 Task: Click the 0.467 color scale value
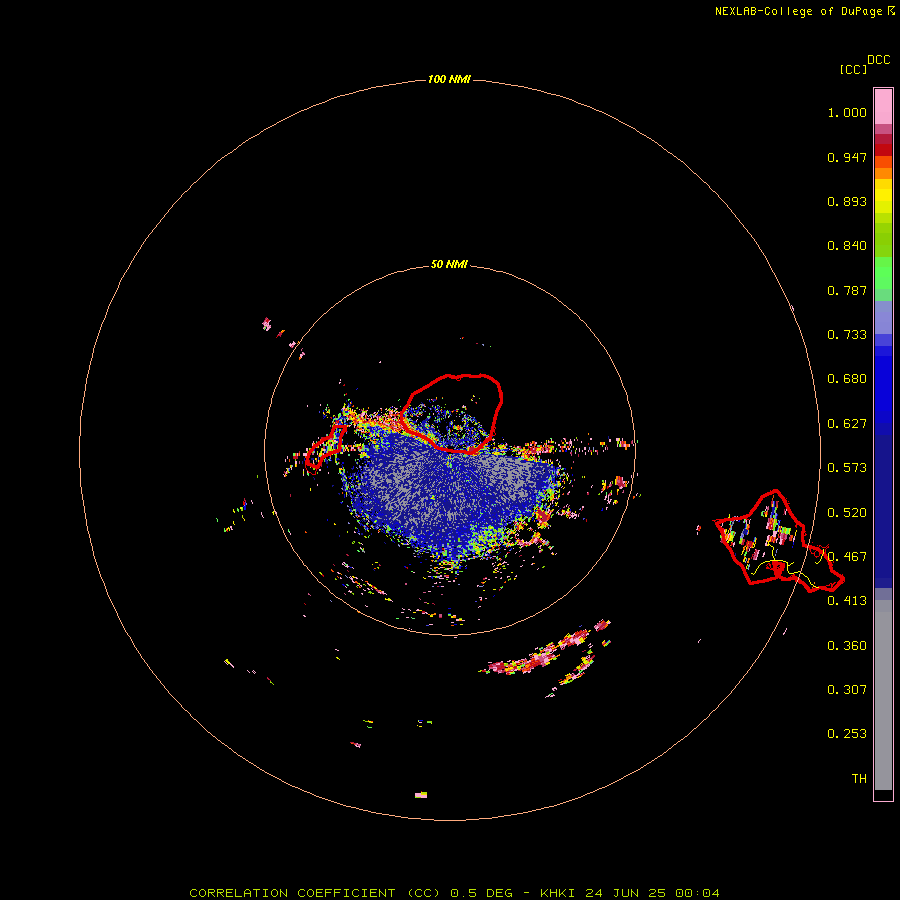coord(847,557)
